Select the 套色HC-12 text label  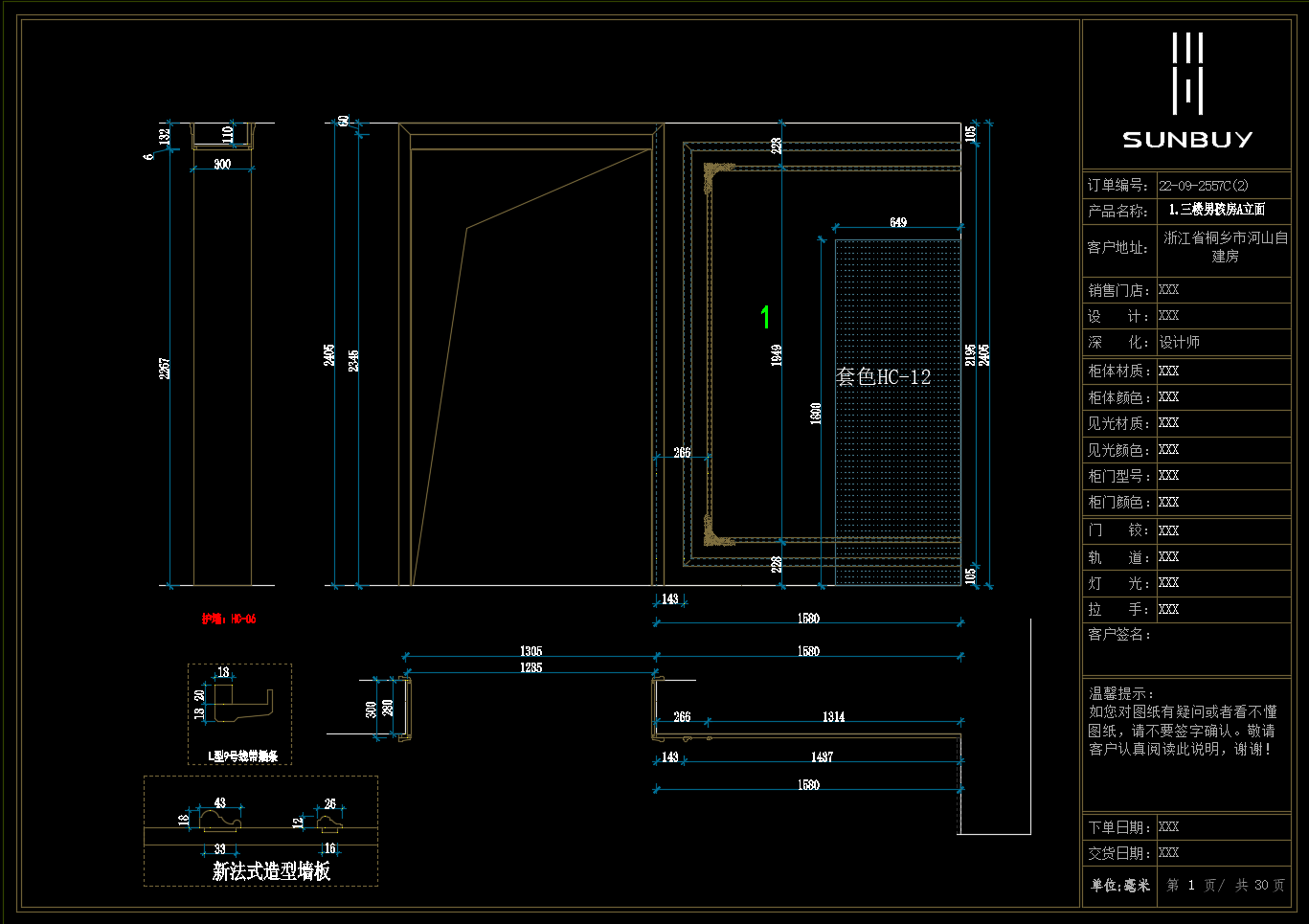point(883,377)
